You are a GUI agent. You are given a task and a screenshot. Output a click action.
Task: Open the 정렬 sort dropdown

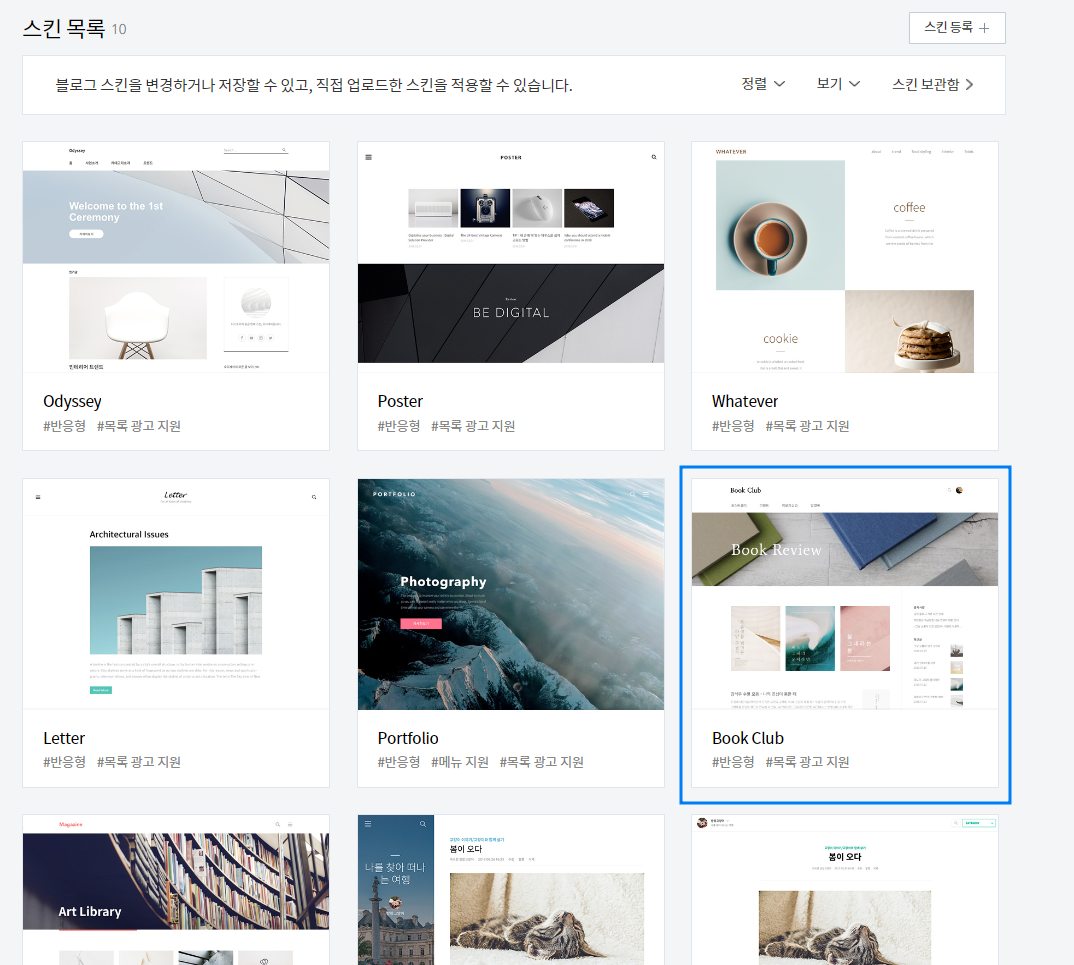763,84
